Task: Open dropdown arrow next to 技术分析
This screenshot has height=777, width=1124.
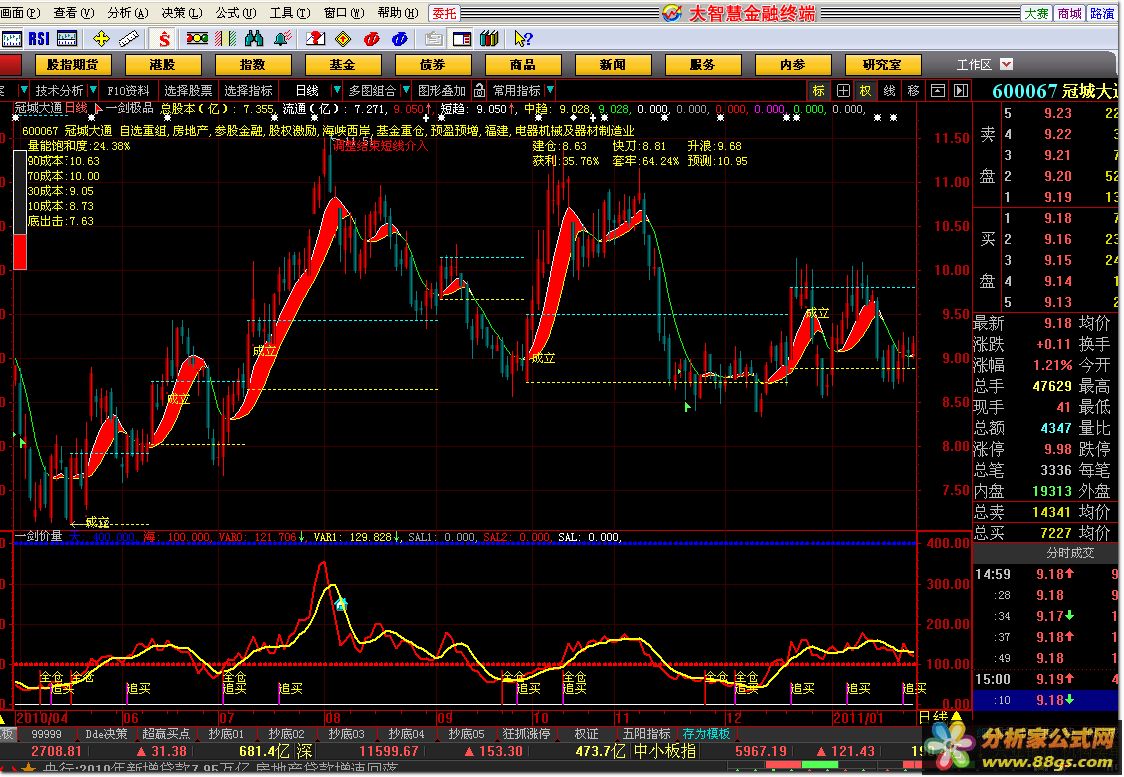Action: (92, 90)
